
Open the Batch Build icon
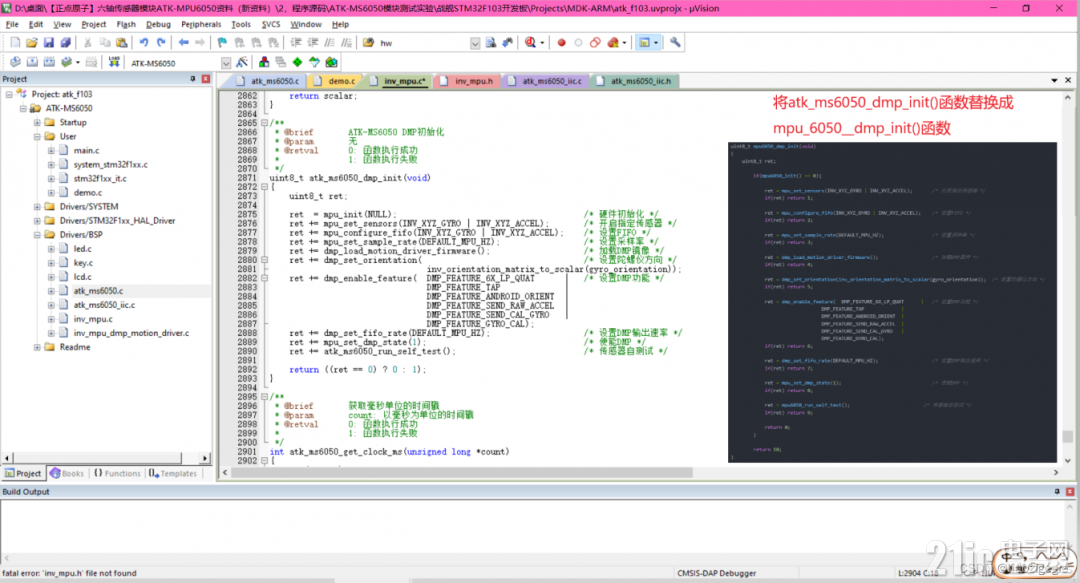tap(66, 63)
